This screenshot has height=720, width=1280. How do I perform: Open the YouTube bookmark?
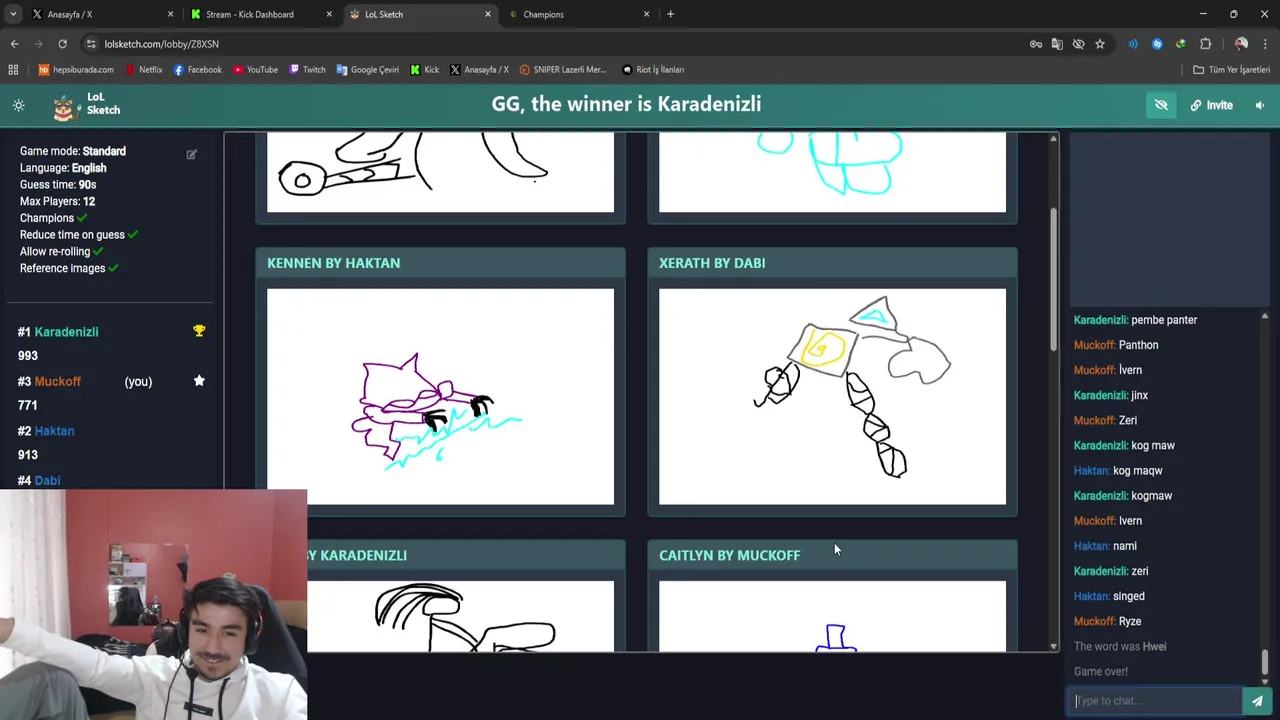[255, 70]
